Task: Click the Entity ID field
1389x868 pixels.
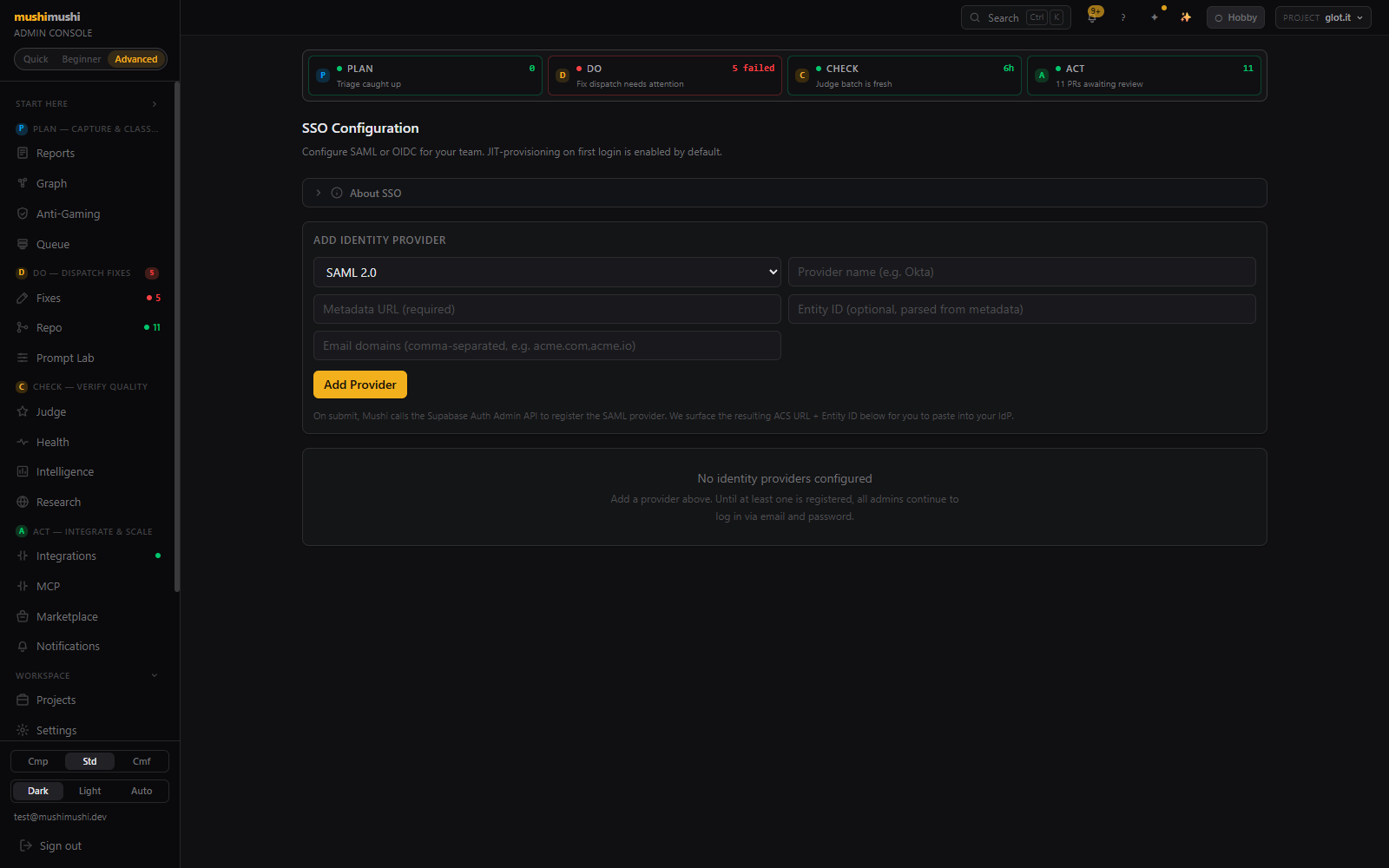Action: tap(1022, 309)
